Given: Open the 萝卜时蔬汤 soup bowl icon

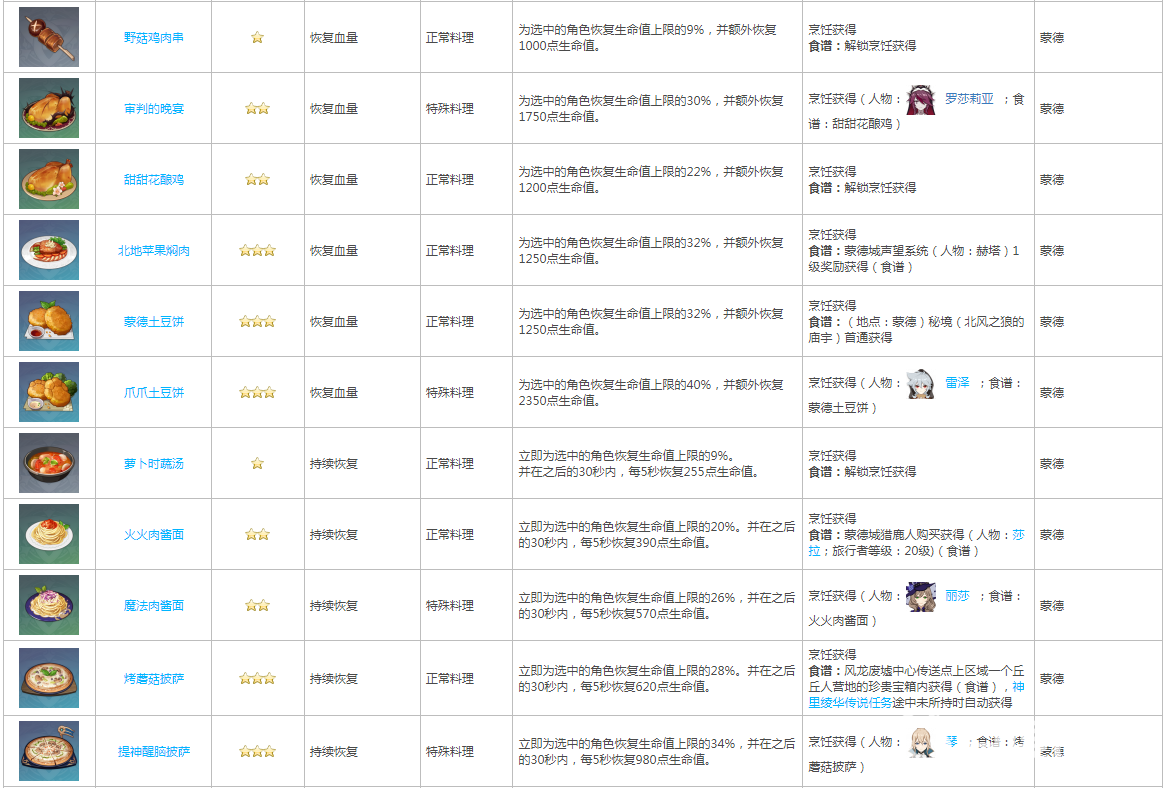Looking at the screenshot, I should [49, 463].
